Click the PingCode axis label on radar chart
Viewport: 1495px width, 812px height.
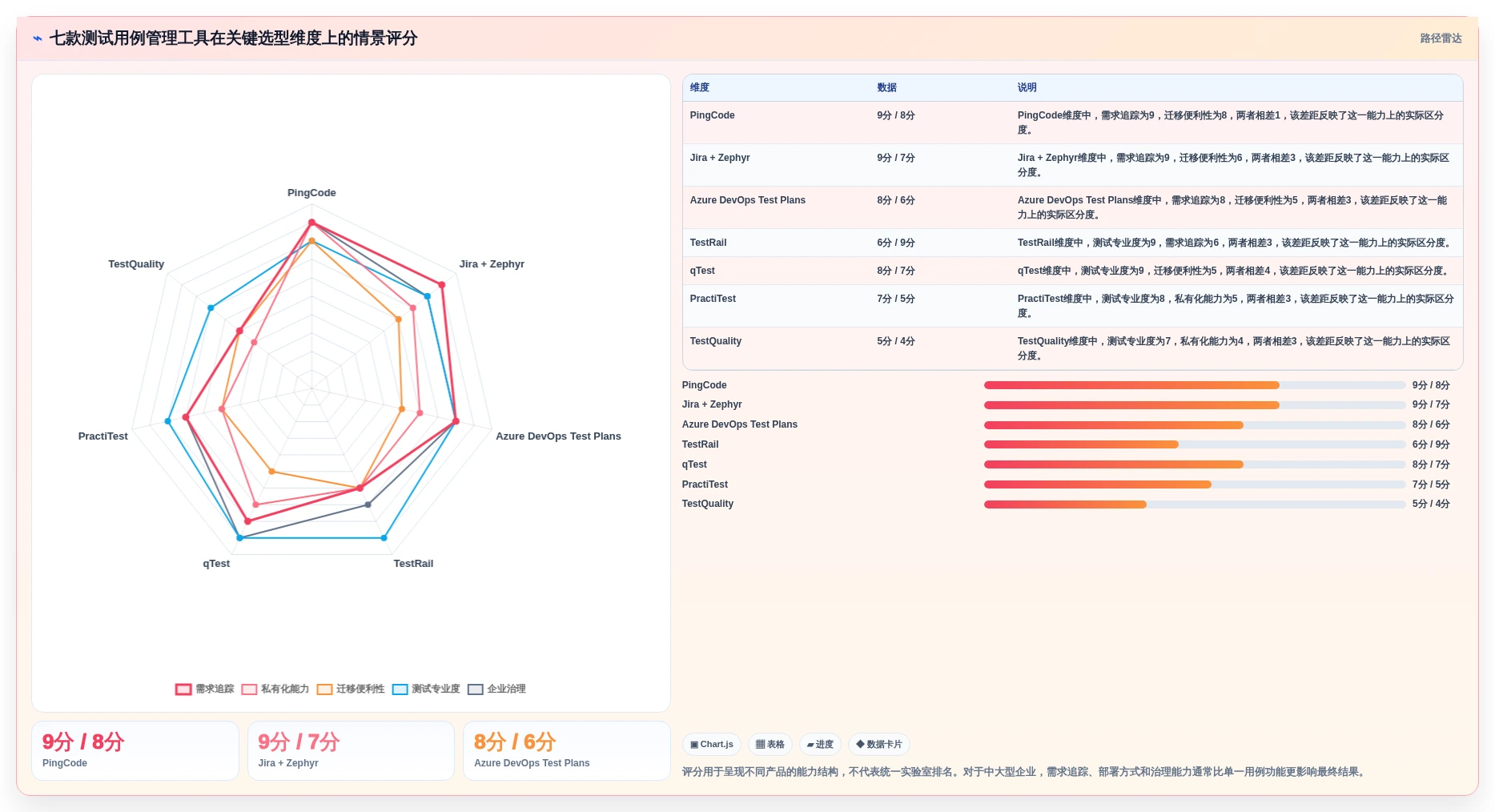coord(311,193)
